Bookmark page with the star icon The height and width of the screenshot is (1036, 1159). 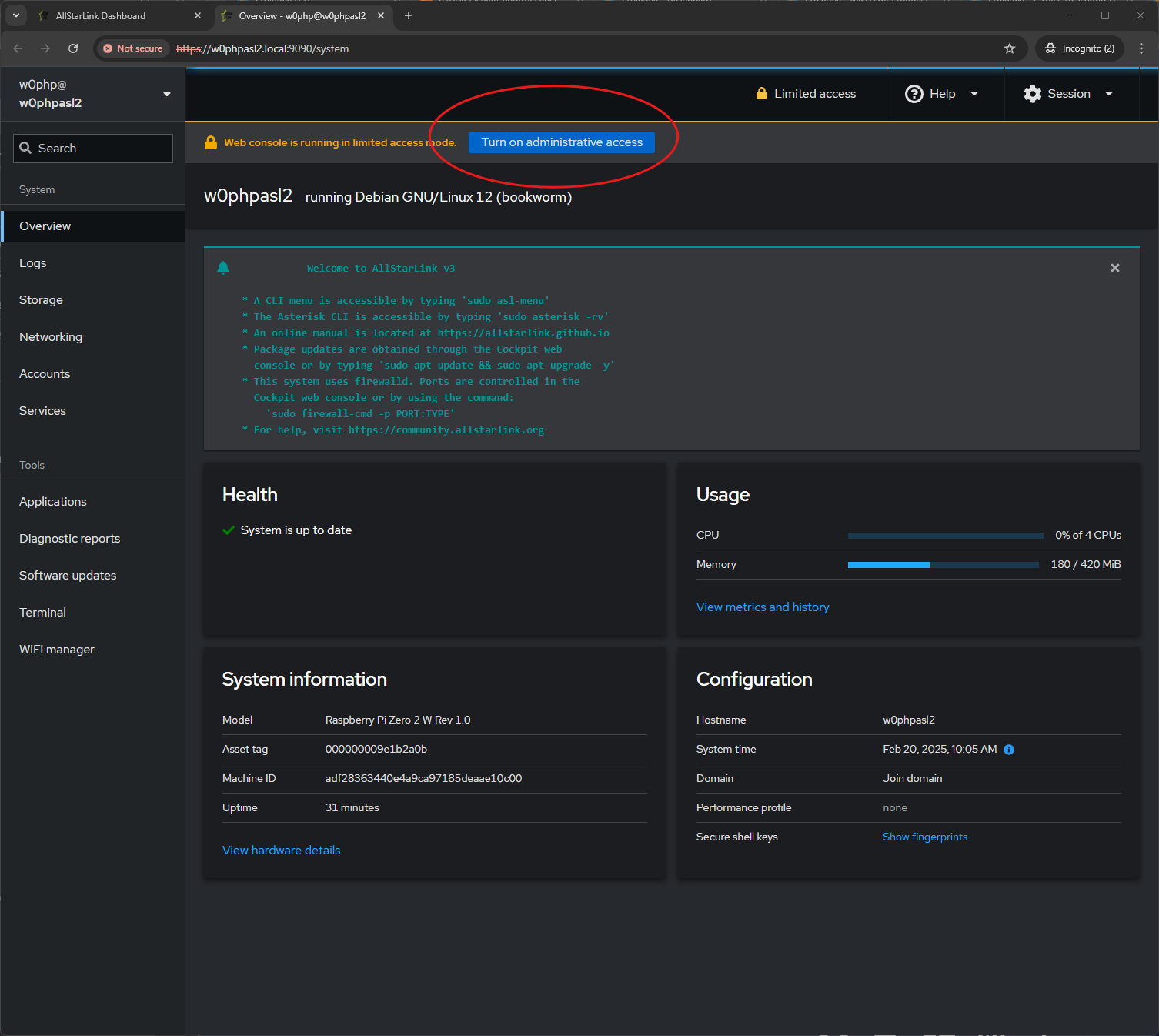(x=1010, y=48)
